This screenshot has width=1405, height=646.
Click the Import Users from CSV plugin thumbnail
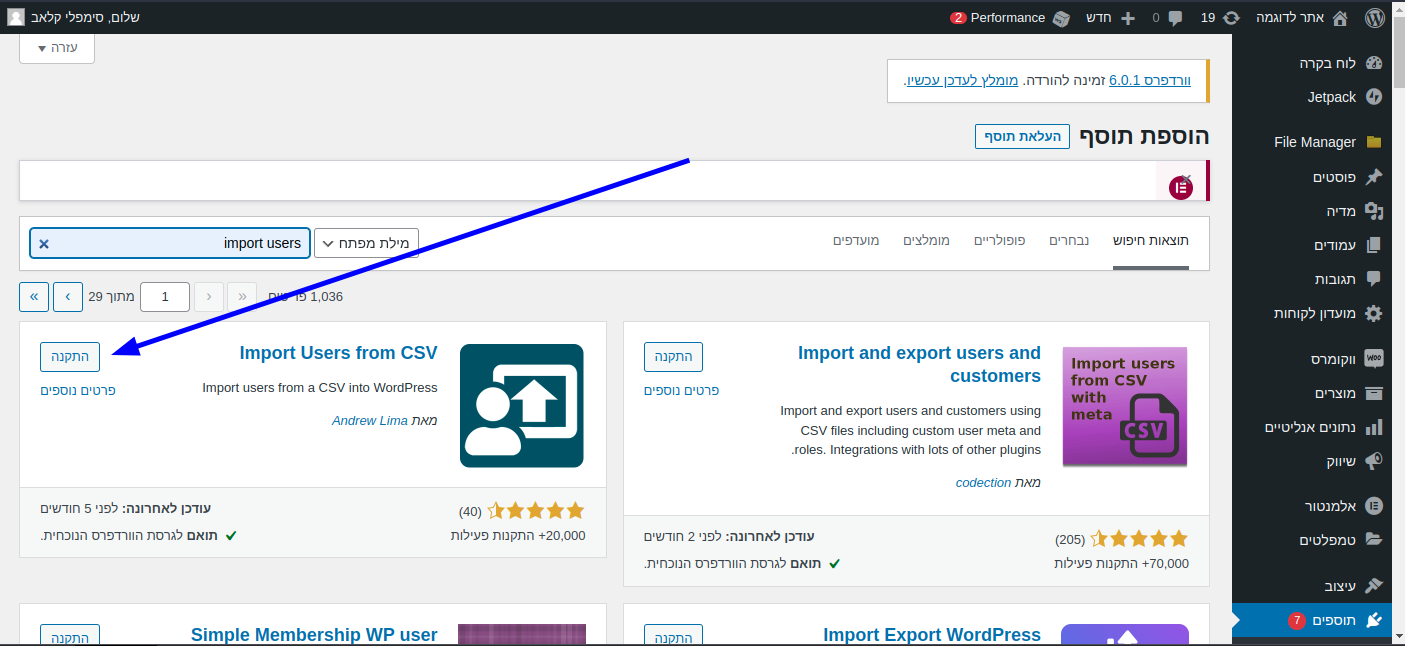pyautogui.click(x=521, y=405)
